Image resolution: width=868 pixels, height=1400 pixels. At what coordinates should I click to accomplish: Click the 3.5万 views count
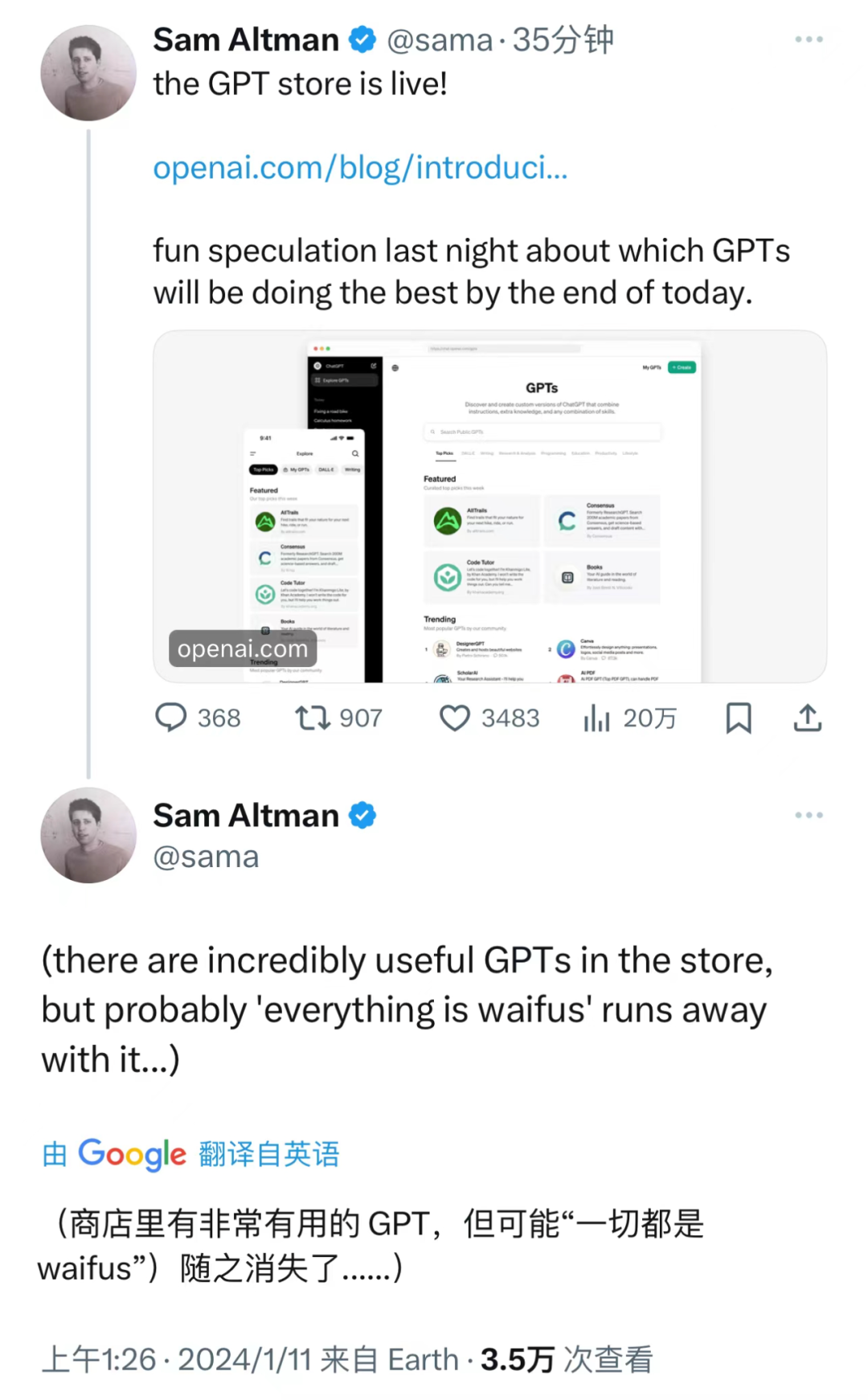(517, 1358)
